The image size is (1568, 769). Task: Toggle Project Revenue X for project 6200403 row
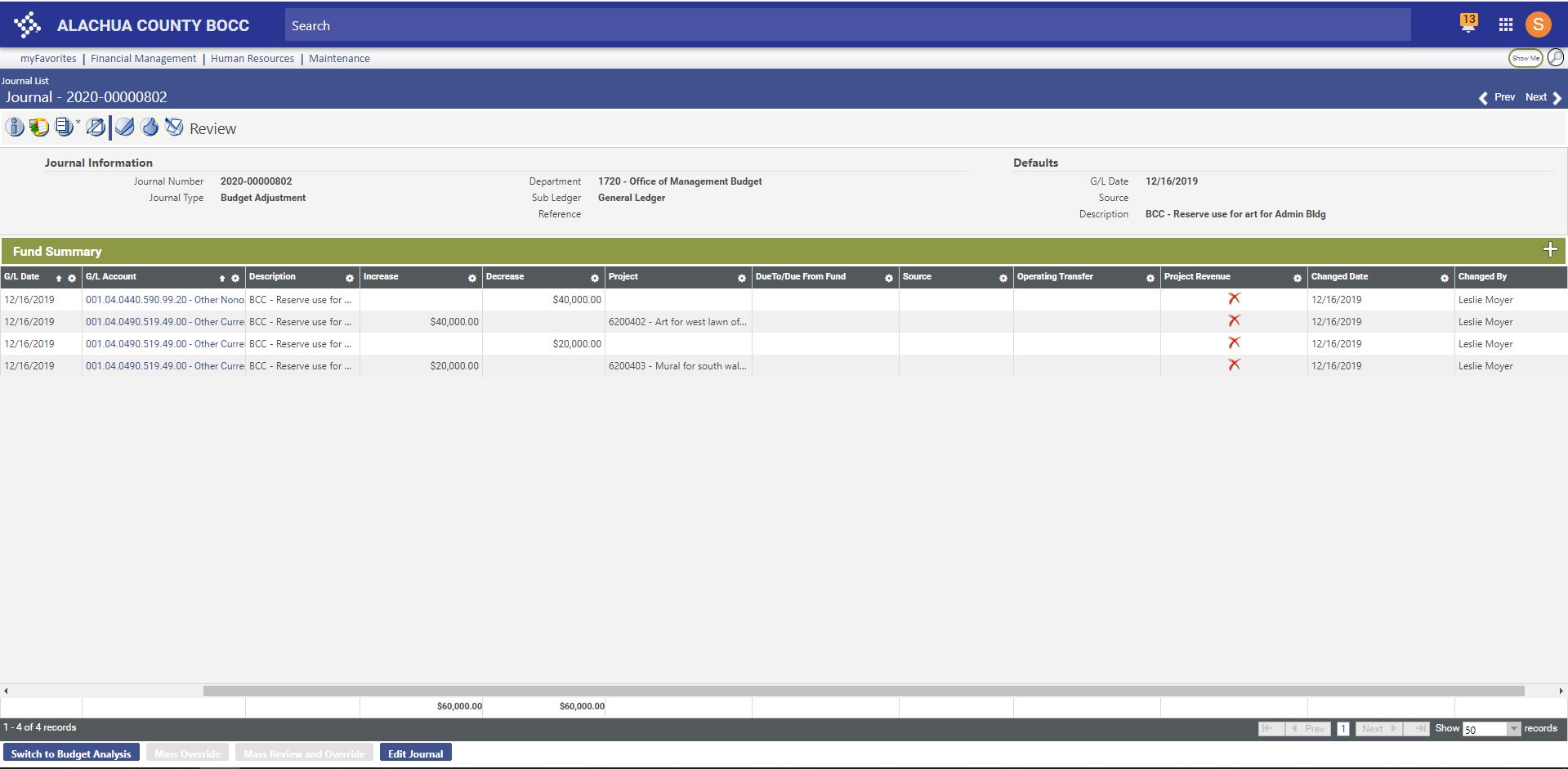(x=1234, y=365)
